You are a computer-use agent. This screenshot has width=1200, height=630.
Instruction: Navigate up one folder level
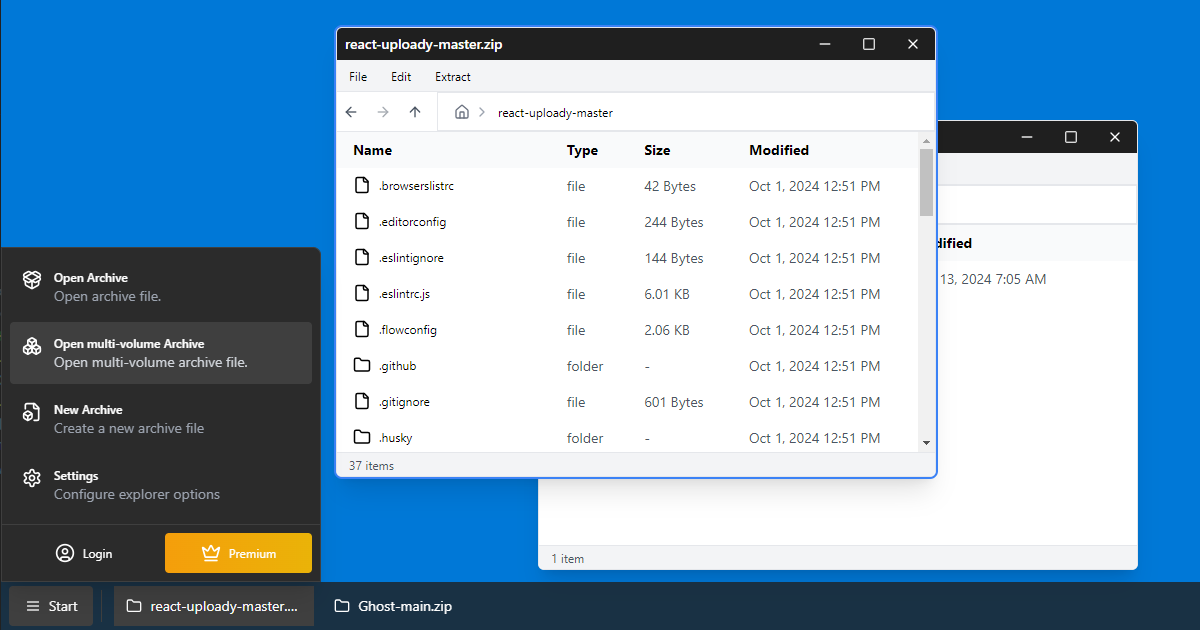click(415, 112)
